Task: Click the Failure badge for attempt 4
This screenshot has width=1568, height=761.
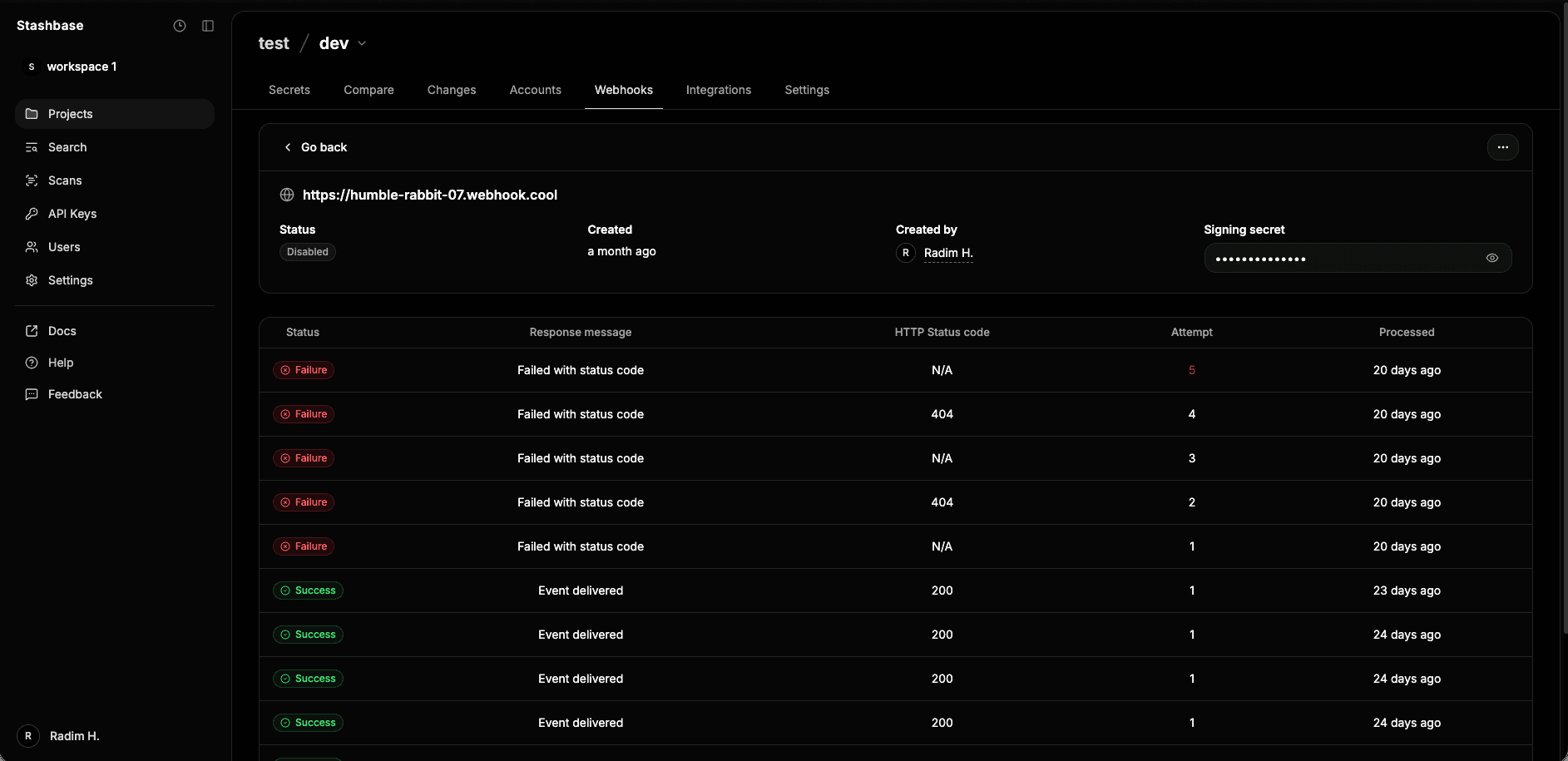Action: tap(304, 414)
